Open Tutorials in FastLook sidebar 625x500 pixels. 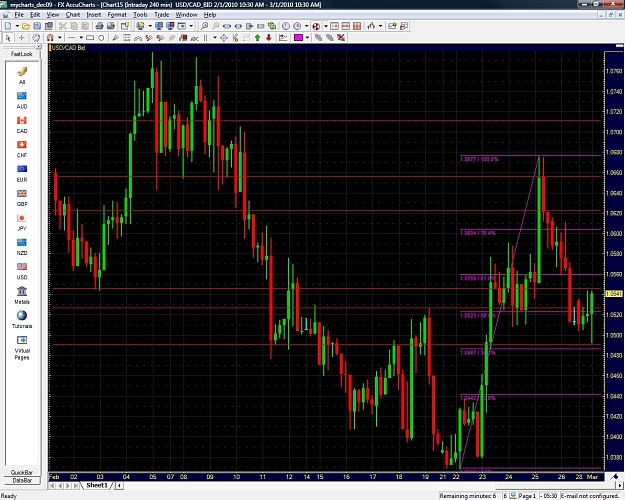click(x=22, y=320)
